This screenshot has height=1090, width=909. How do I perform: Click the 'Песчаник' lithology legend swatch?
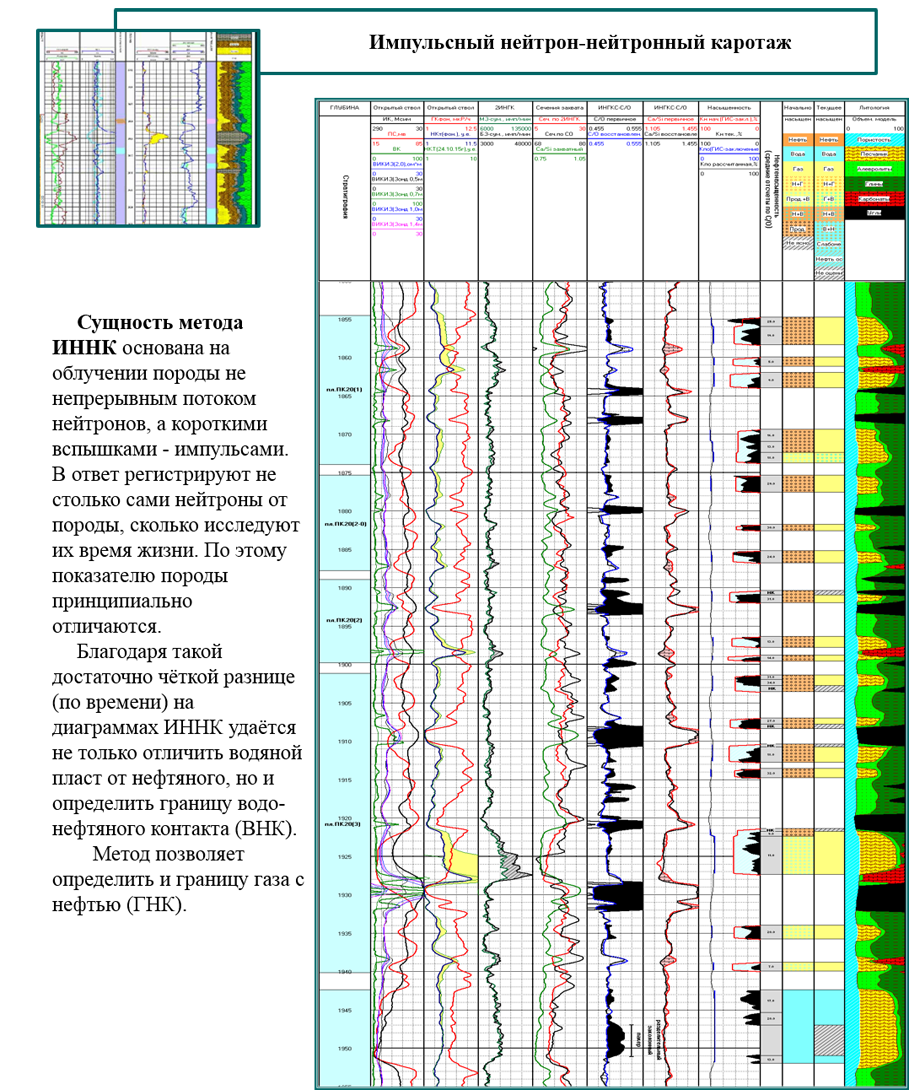pos(875,154)
